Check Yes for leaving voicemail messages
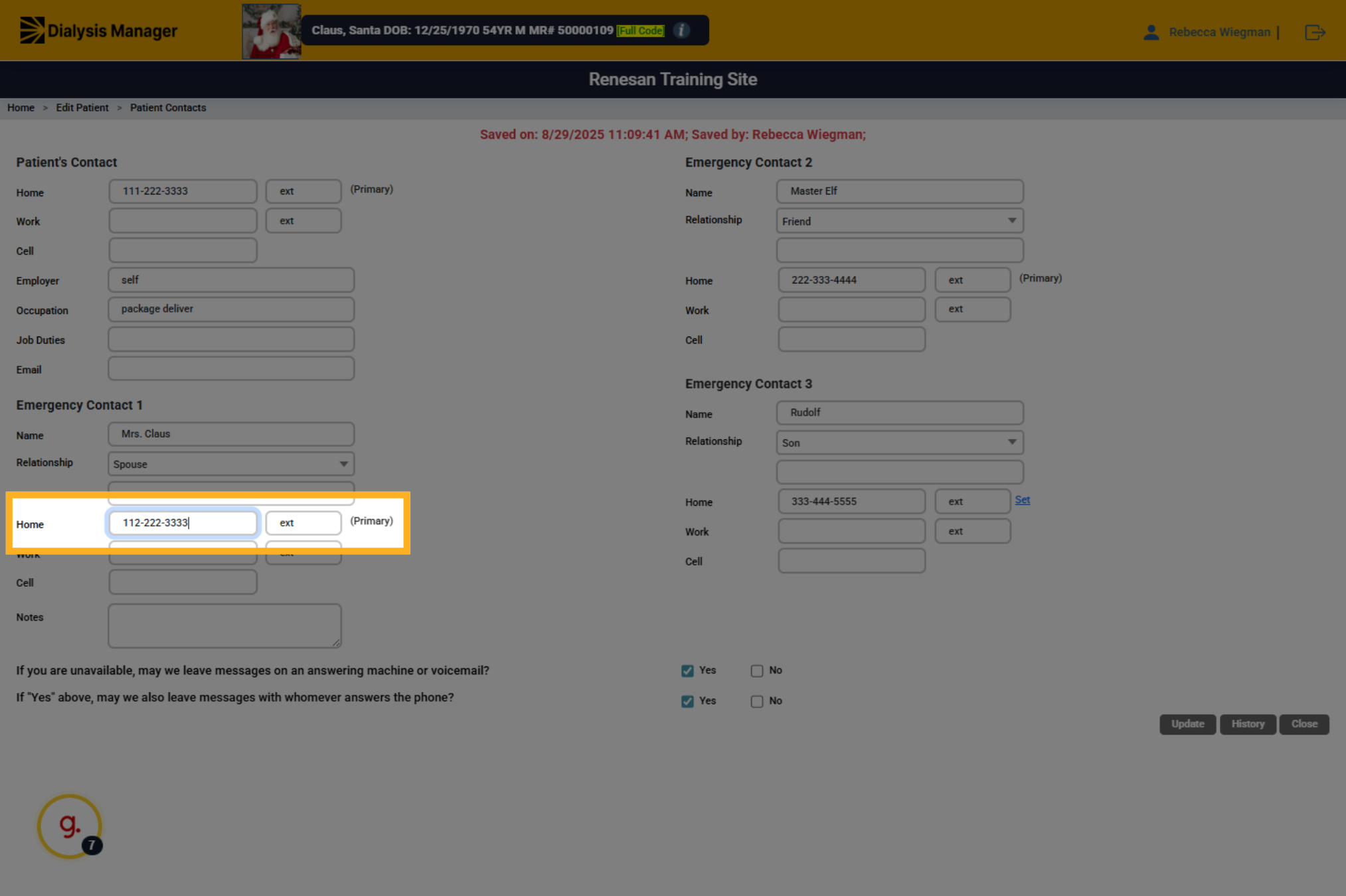 click(687, 671)
